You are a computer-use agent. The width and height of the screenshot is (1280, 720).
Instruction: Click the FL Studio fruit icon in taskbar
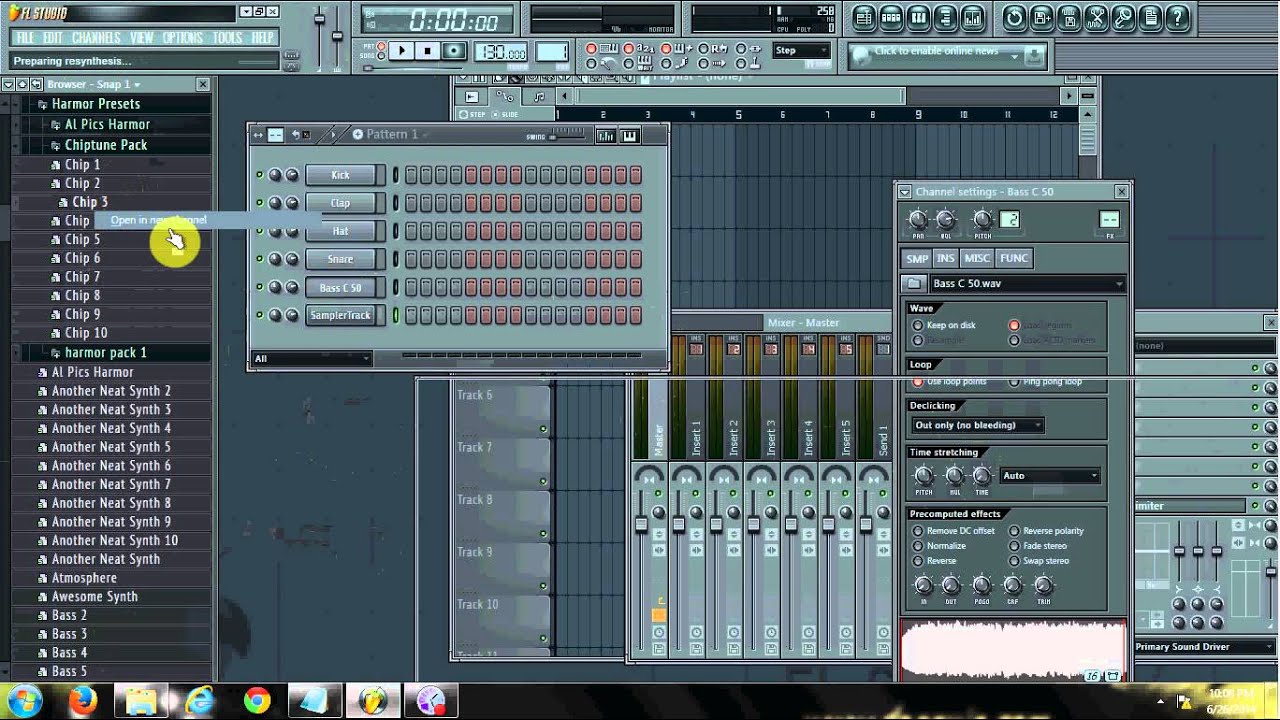pyautogui.click(x=374, y=700)
